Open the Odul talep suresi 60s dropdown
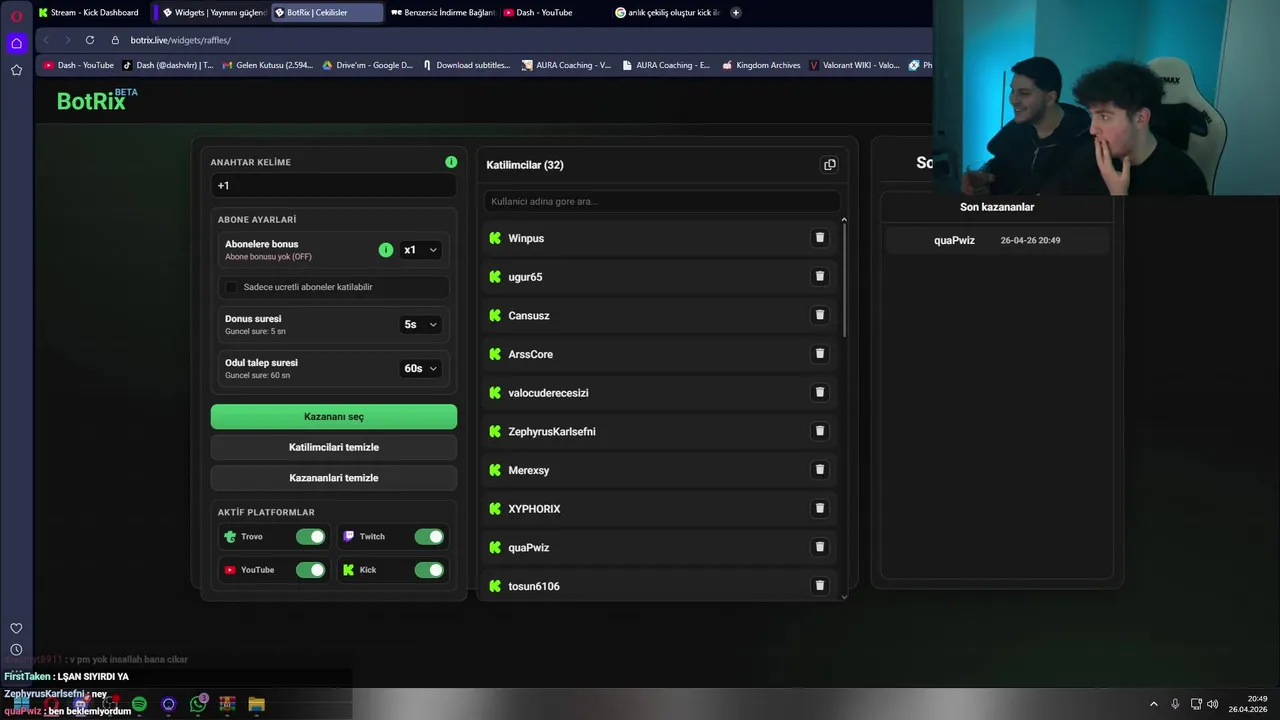This screenshot has width=1280, height=720. [x=420, y=368]
